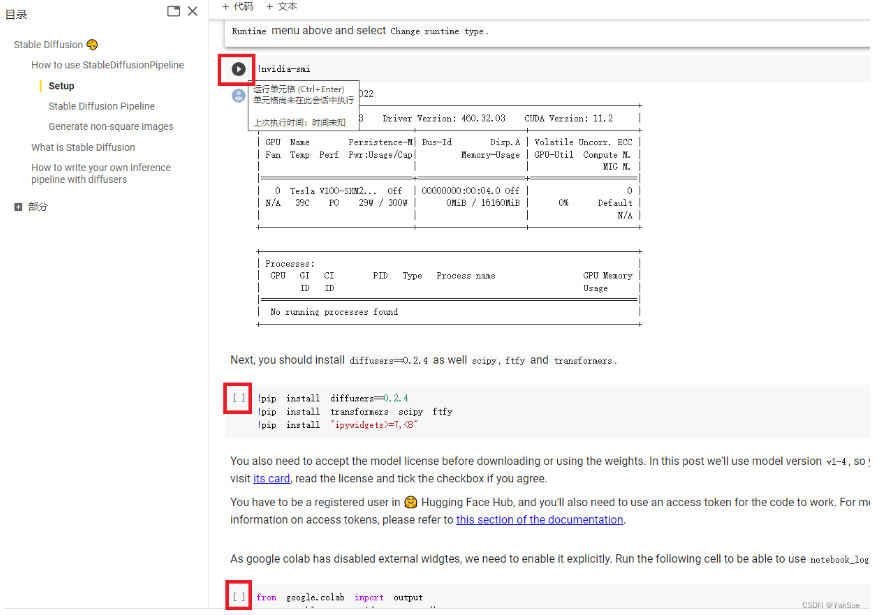
Task: Click 'CUDA Version: 11.2' text
Action: pos(568,118)
